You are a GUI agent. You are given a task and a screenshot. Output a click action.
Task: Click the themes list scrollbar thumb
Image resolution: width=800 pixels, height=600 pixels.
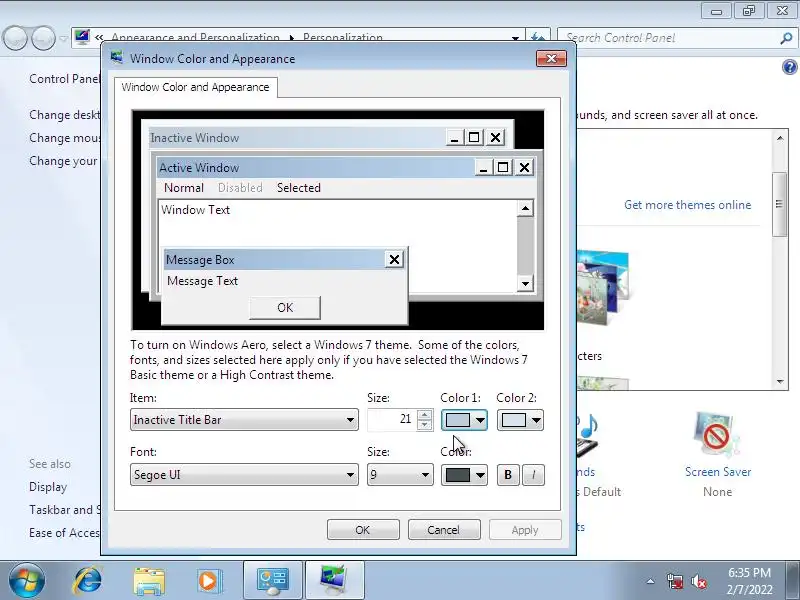(x=779, y=204)
